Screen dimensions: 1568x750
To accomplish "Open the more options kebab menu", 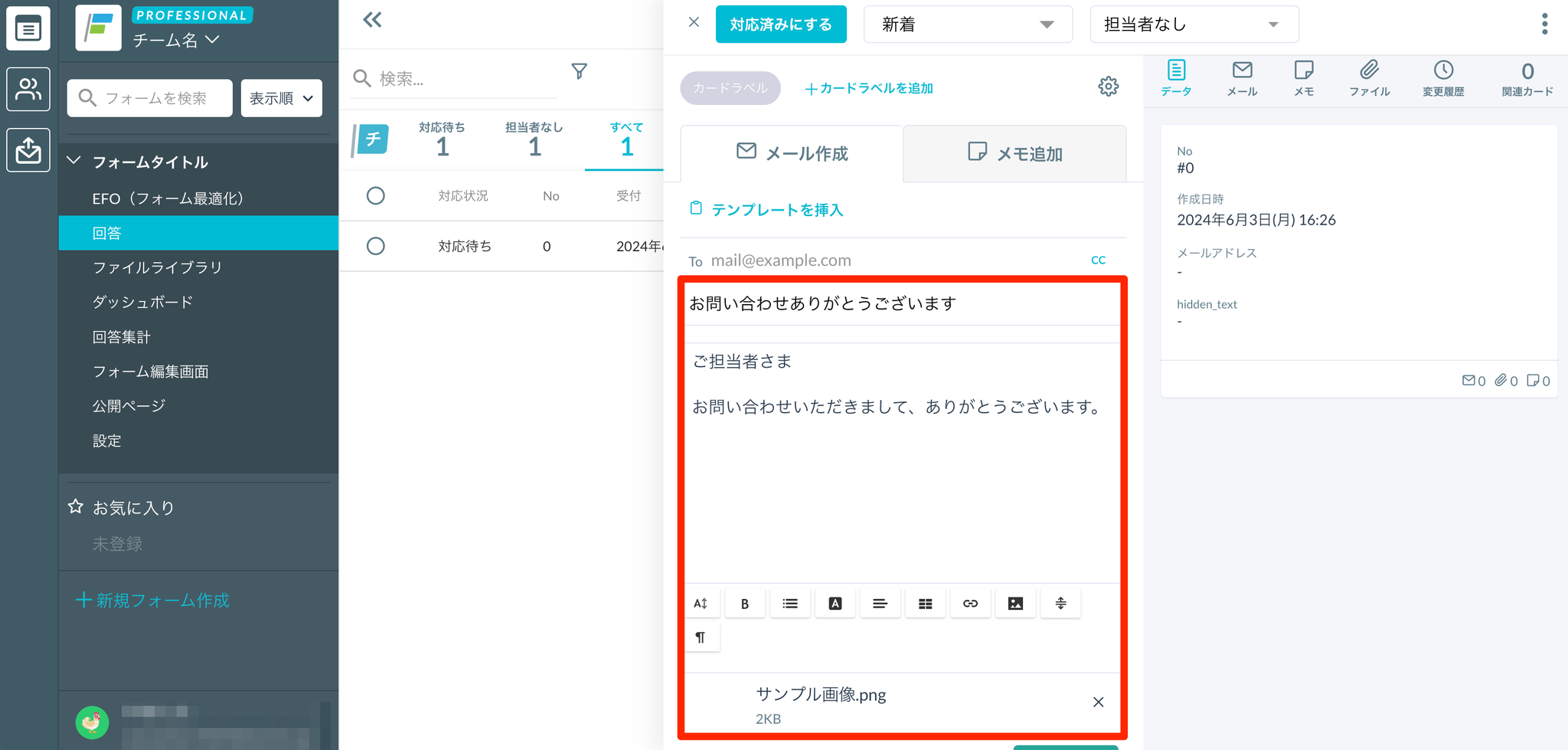I will pos(1544,24).
